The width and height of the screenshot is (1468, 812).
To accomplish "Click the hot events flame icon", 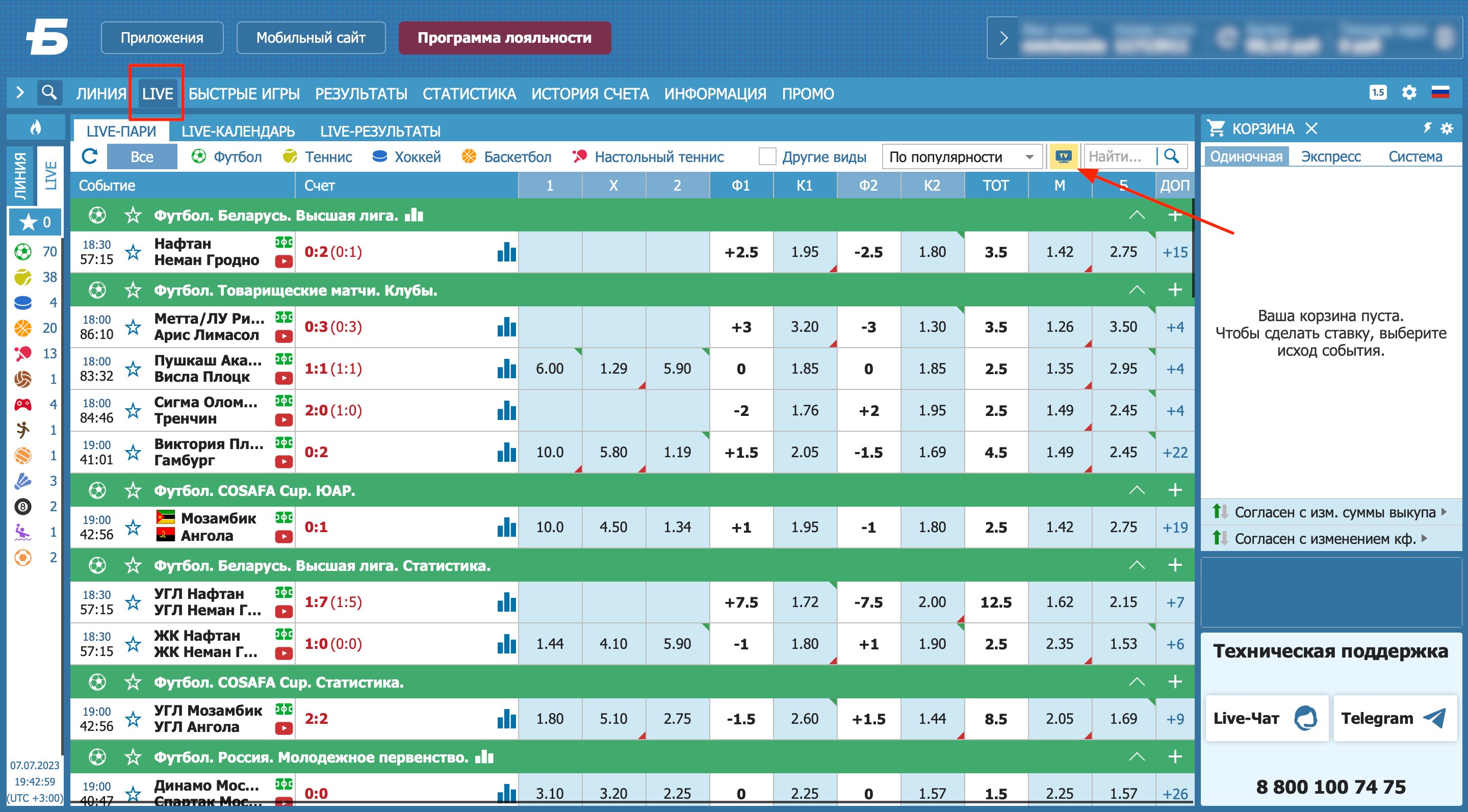I will coord(36,127).
